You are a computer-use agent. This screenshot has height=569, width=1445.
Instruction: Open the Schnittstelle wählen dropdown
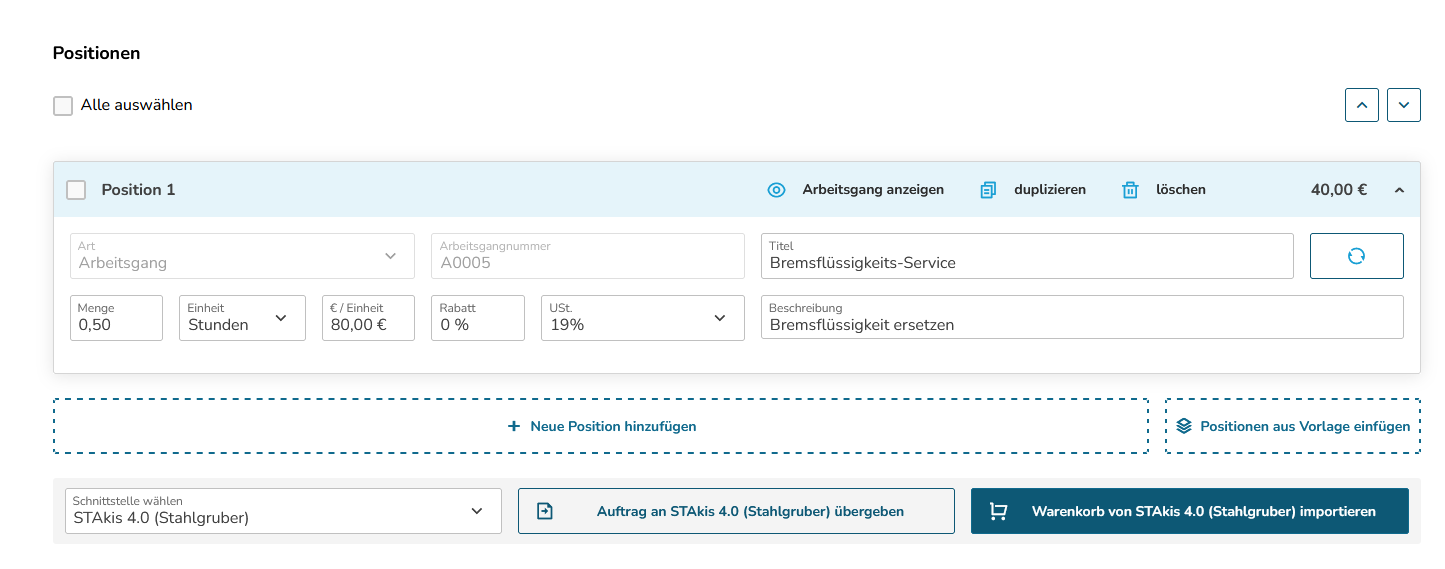(283, 511)
